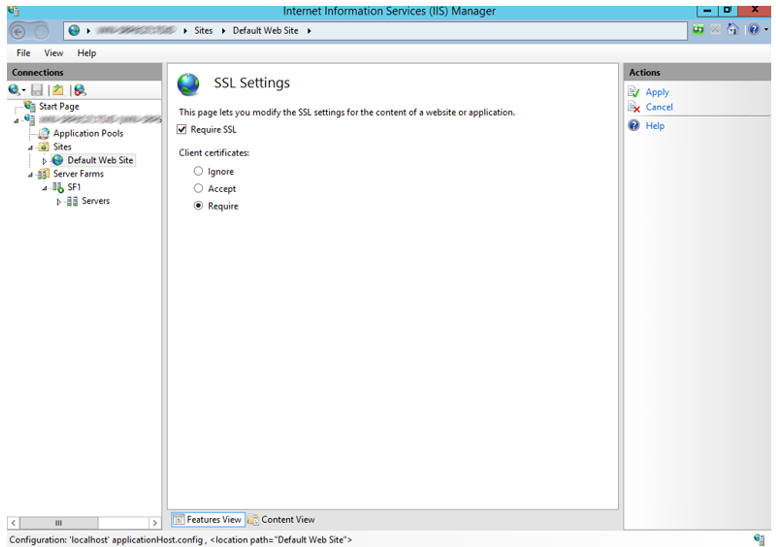
Task: Click the Application Pools icon
Action: pos(44,133)
